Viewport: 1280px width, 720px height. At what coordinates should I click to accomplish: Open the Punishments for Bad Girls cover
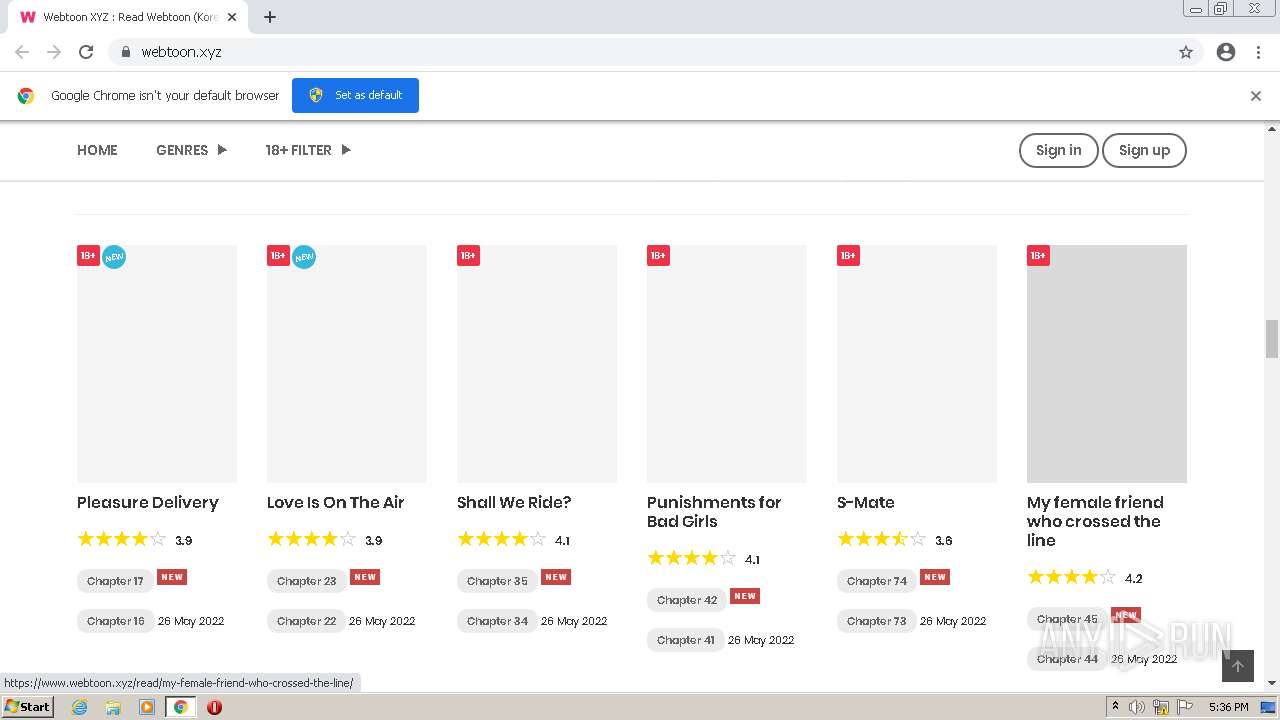coord(727,364)
